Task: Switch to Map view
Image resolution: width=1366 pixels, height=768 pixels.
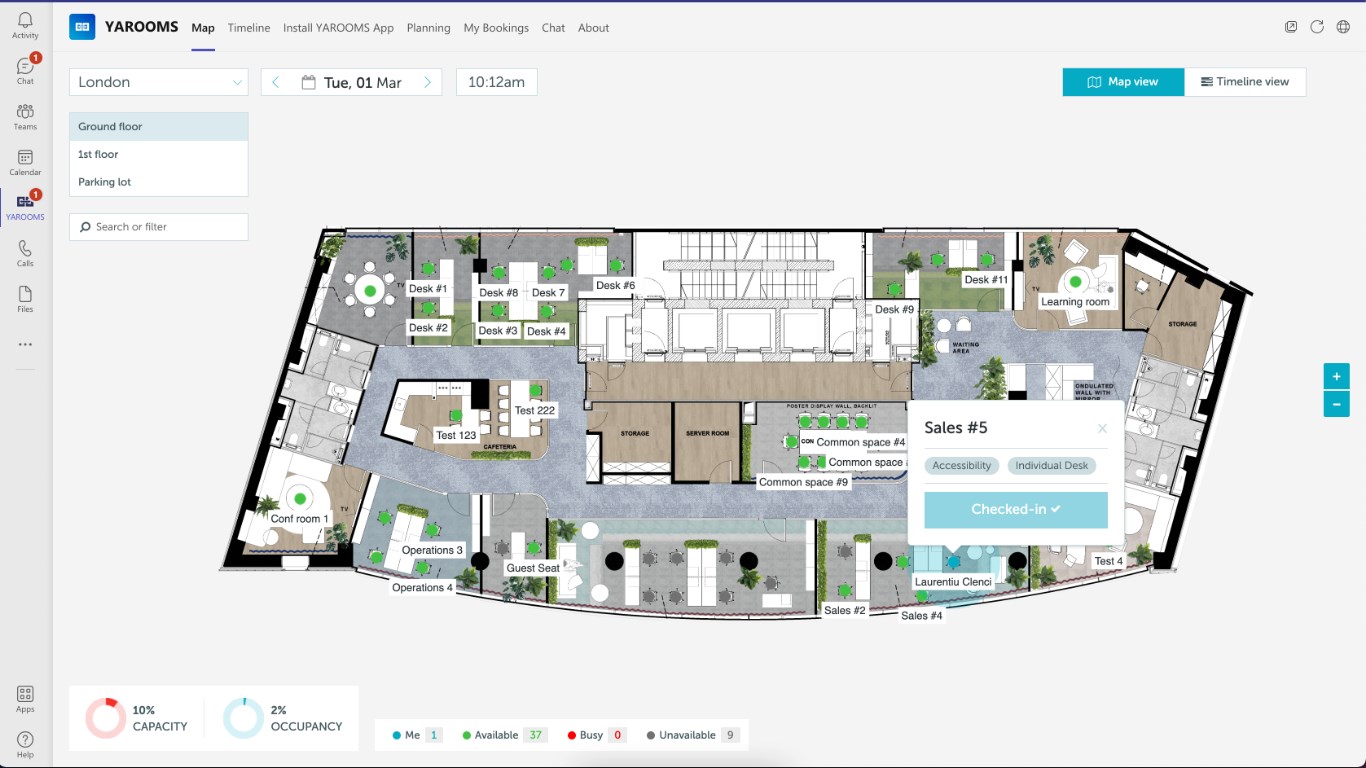Action: [1123, 82]
